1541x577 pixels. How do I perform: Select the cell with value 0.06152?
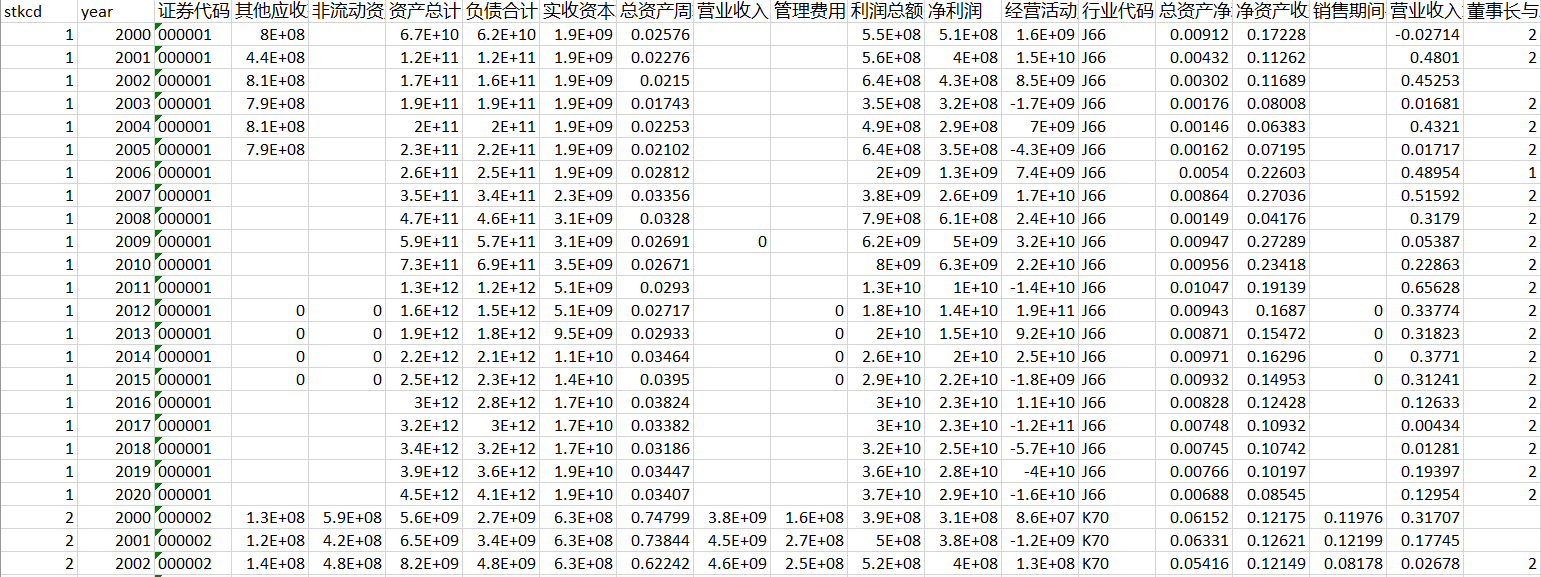[1194, 518]
